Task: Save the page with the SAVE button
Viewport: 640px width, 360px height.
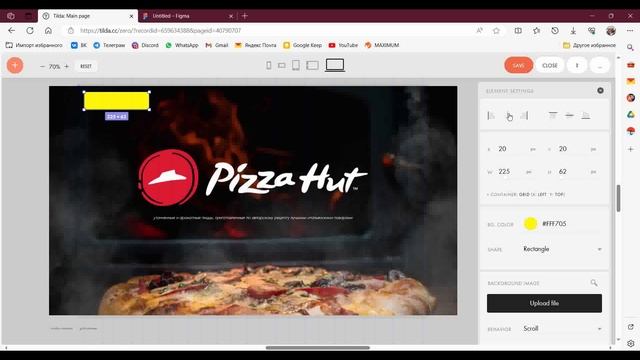Action: click(518, 65)
